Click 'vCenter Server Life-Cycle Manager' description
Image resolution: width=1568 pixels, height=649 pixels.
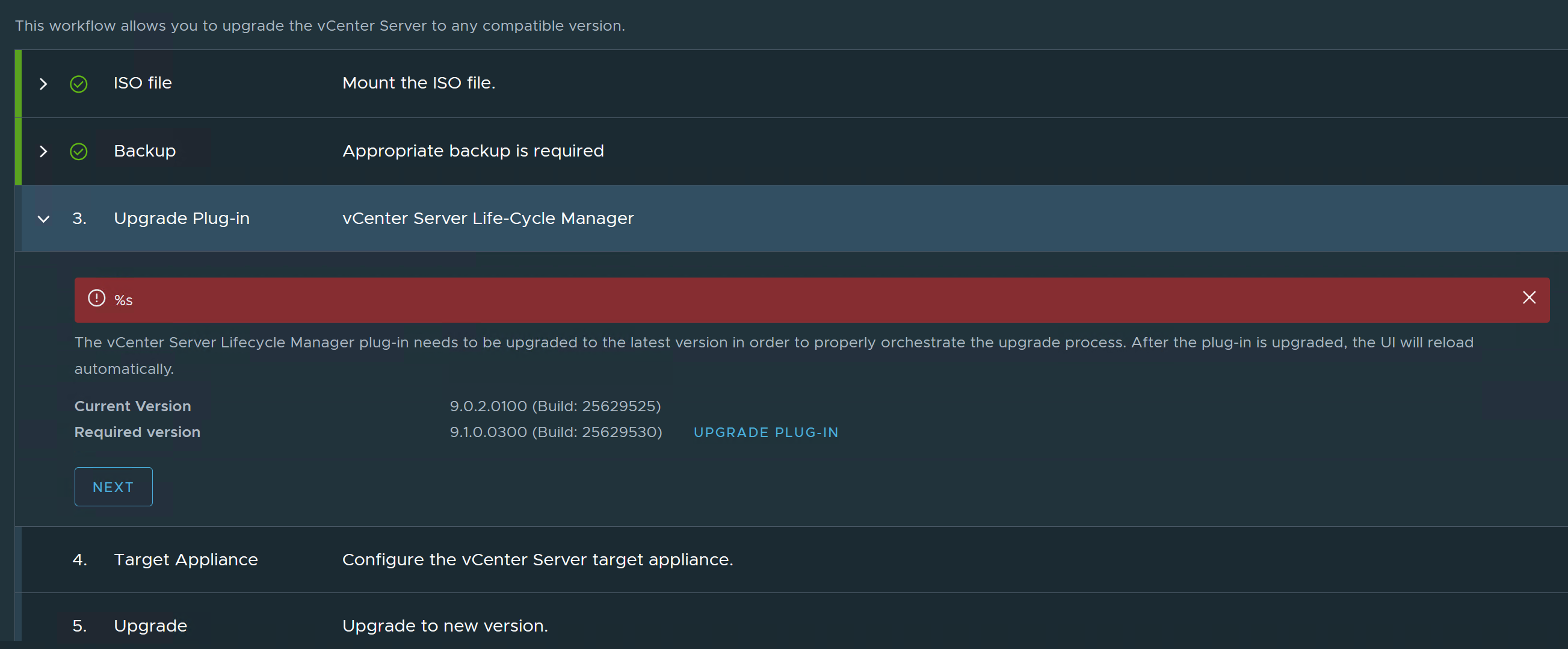tap(487, 219)
